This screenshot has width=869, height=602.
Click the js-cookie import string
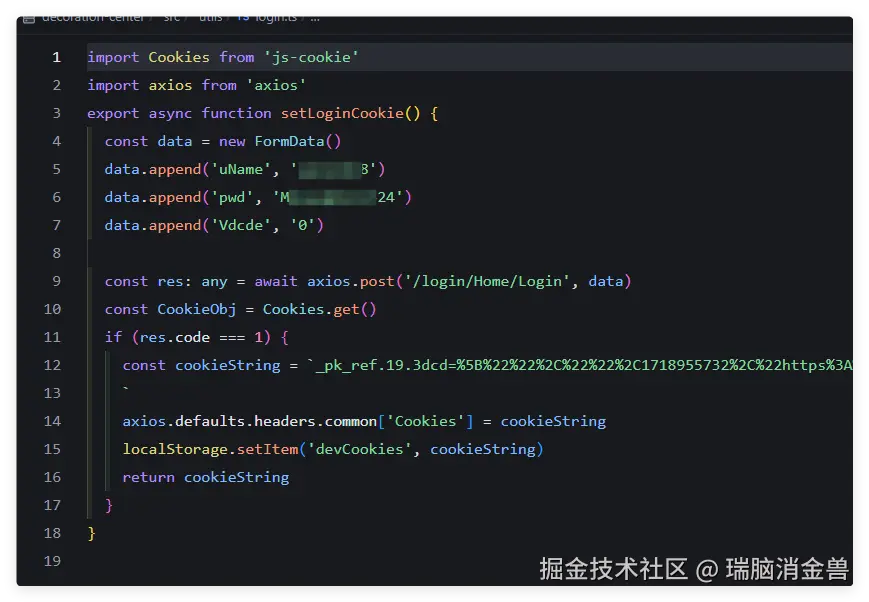(x=310, y=57)
